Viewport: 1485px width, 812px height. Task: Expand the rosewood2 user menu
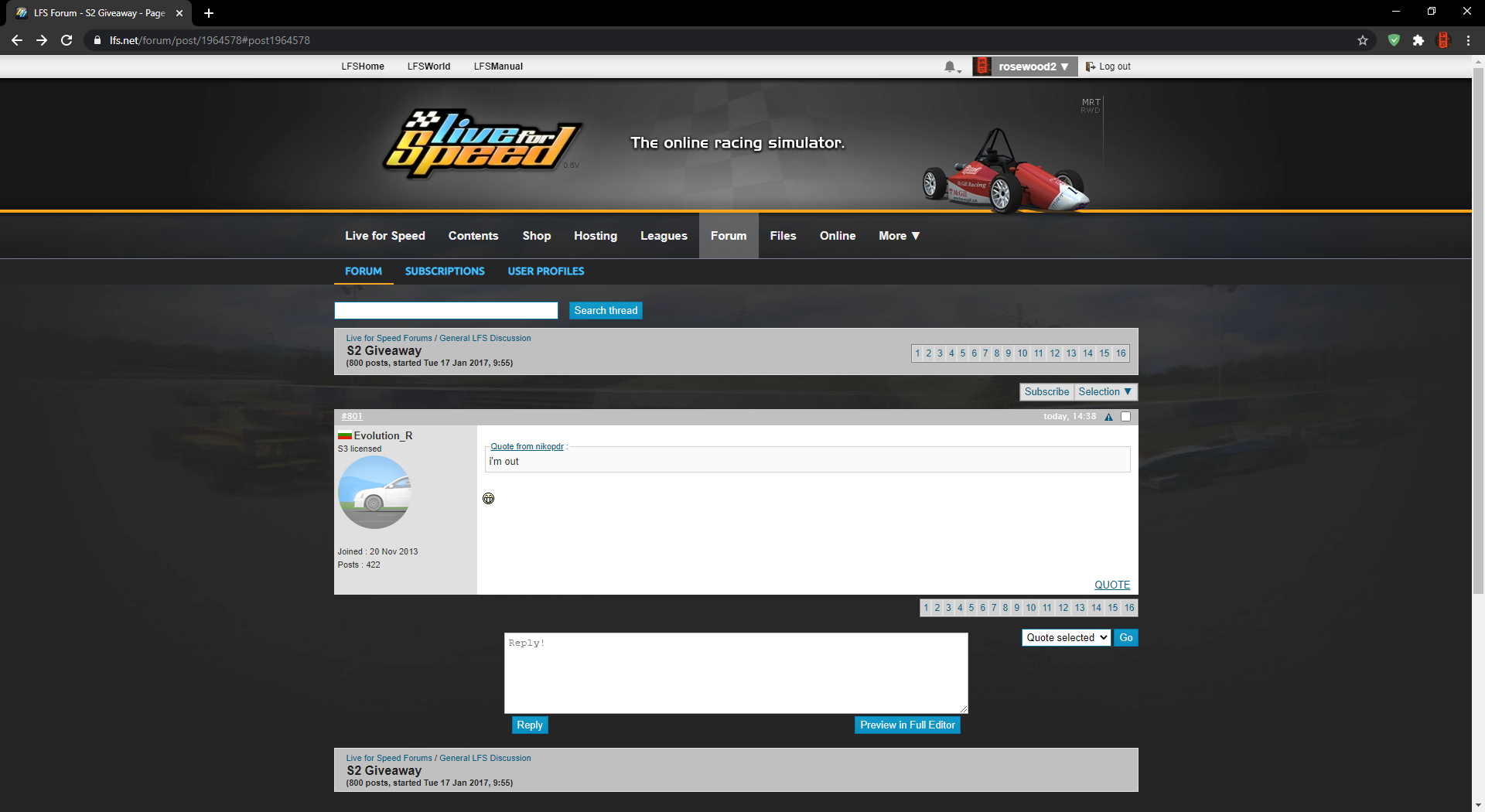1033,67
